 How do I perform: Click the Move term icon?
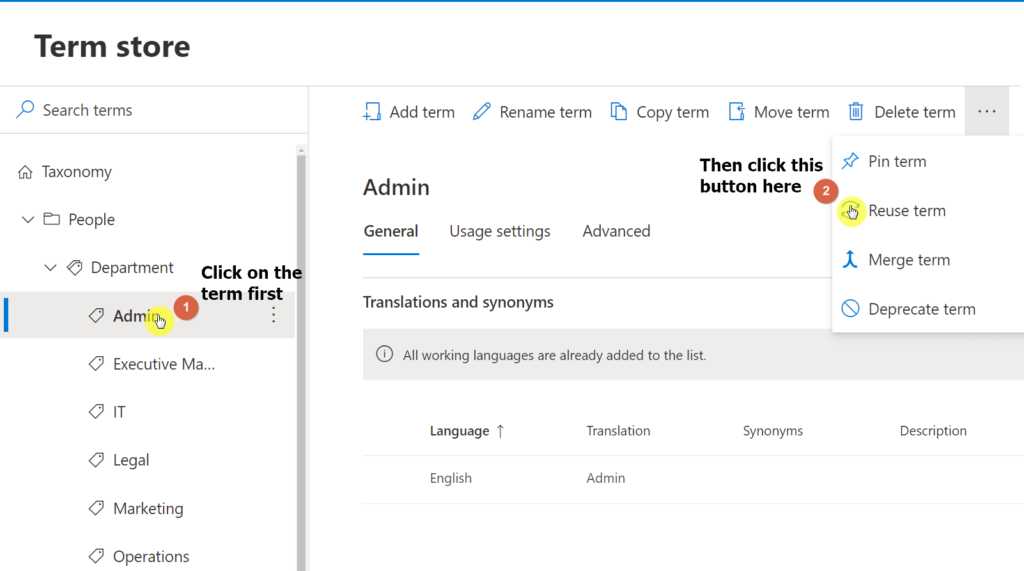point(736,112)
